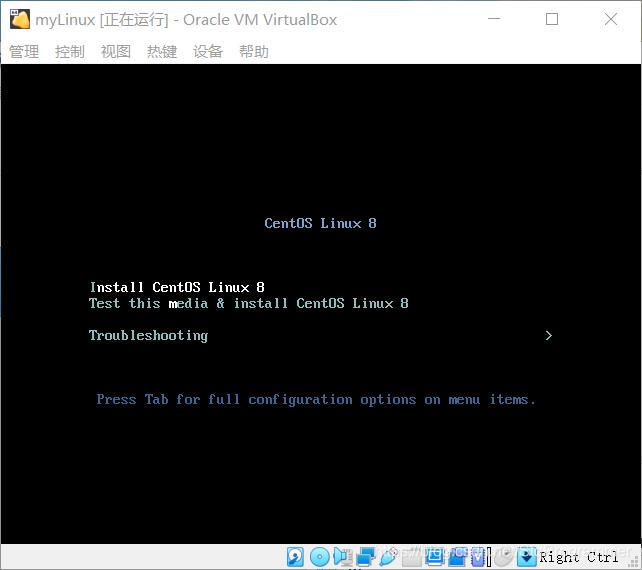Click the Right Ctrl host key label
Viewport: 642px width, 570px height.
point(579,557)
